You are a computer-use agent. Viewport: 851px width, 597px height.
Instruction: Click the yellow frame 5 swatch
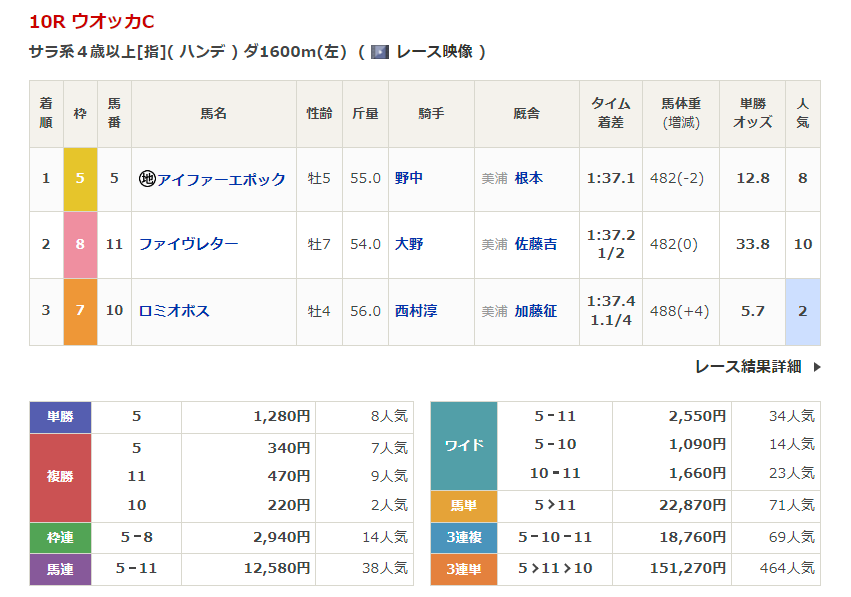(x=80, y=179)
